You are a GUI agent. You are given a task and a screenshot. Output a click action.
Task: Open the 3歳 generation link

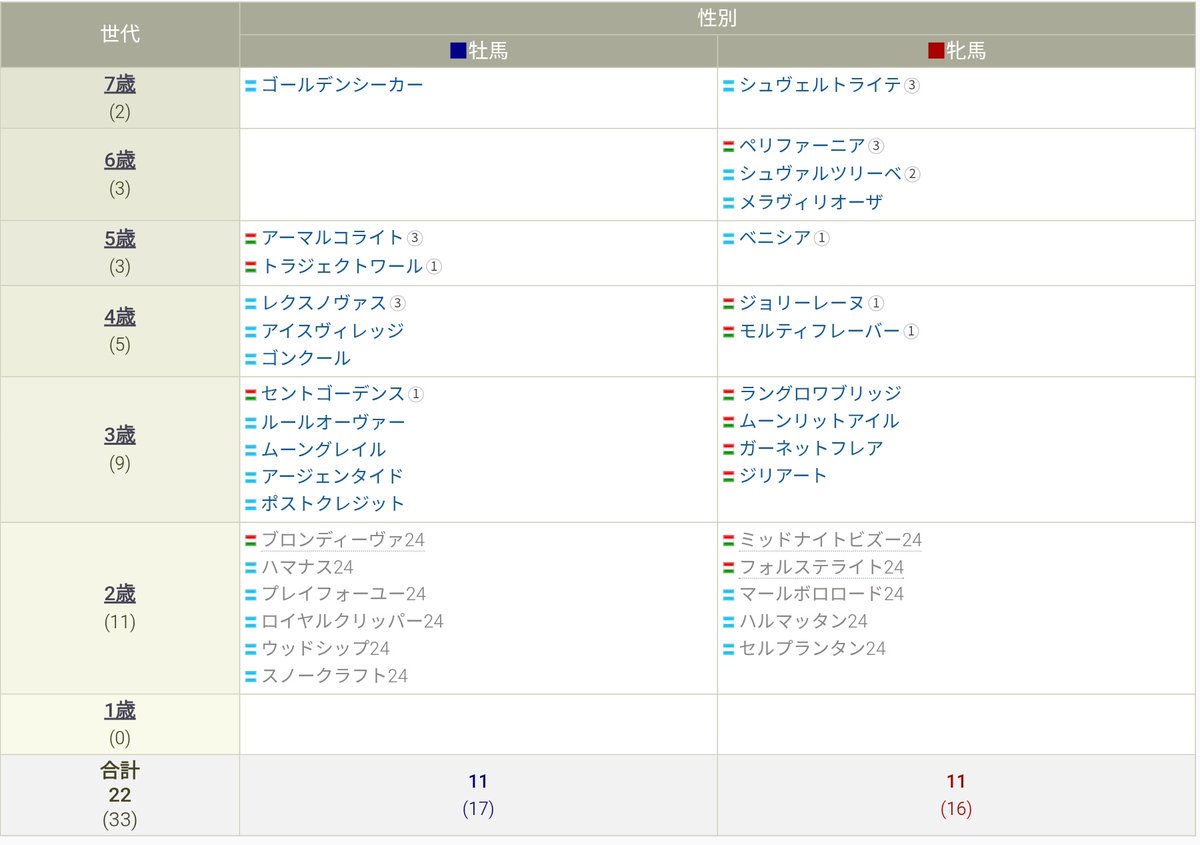click(x=120, y=435)
